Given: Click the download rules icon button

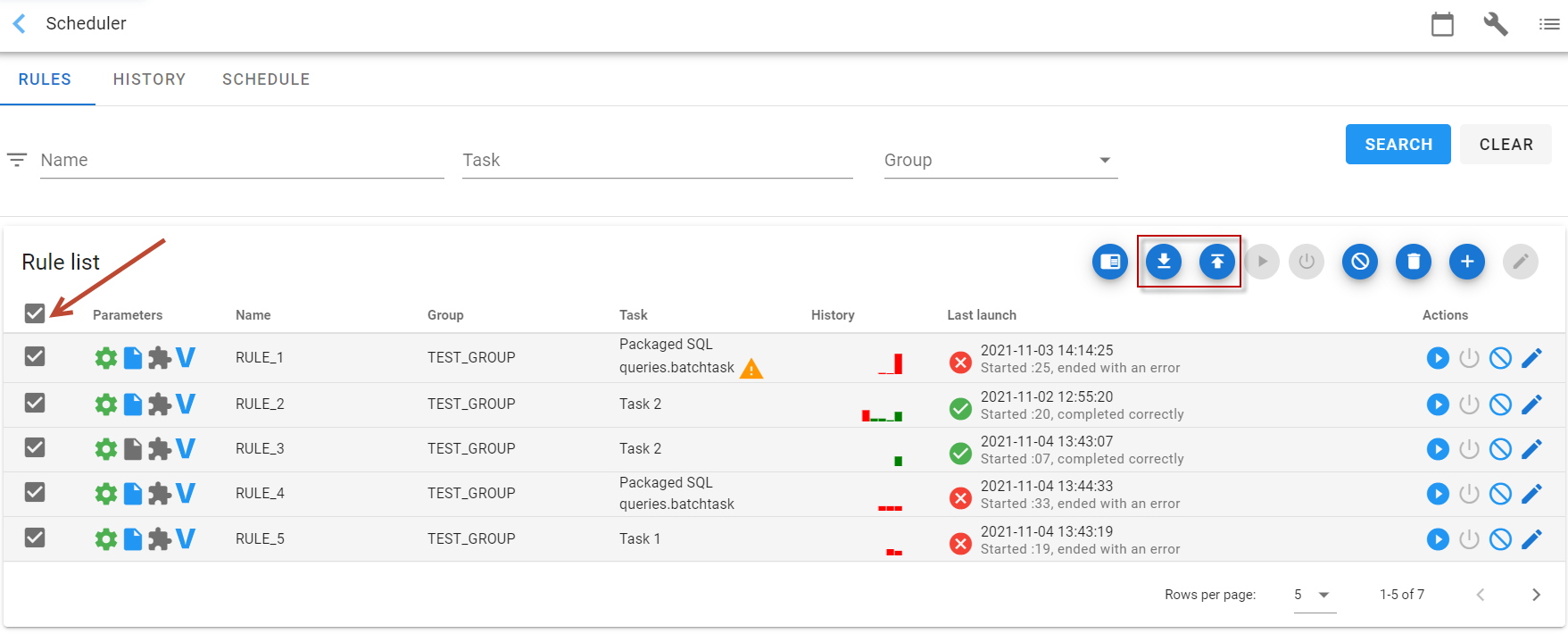Looking at the screenshot, I should (x=1164, y=262).
